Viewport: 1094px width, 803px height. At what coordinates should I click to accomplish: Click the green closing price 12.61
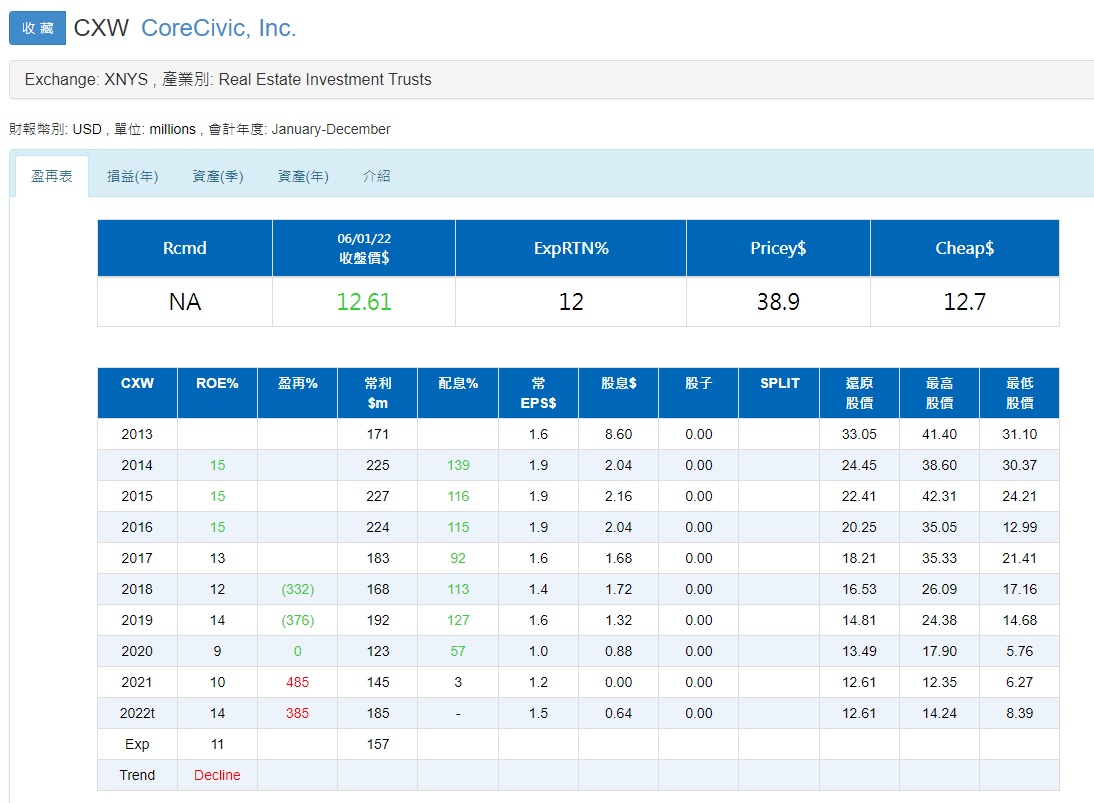[x=363, y=302]
